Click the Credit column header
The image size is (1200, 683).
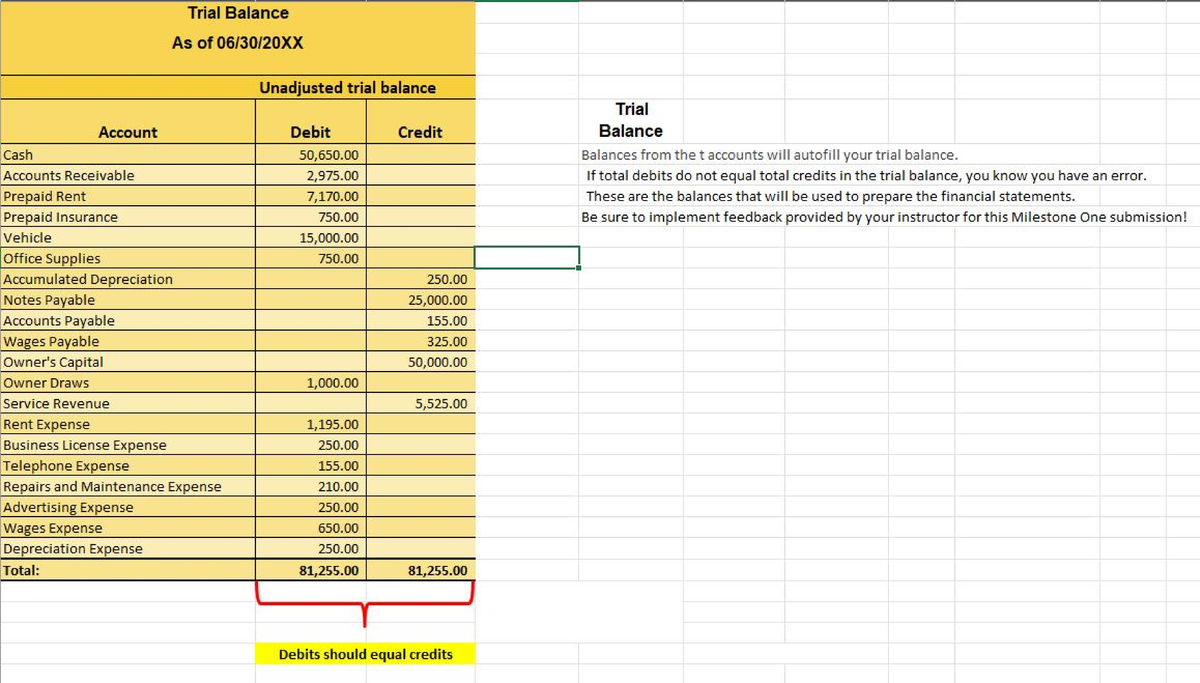point(420,132)
